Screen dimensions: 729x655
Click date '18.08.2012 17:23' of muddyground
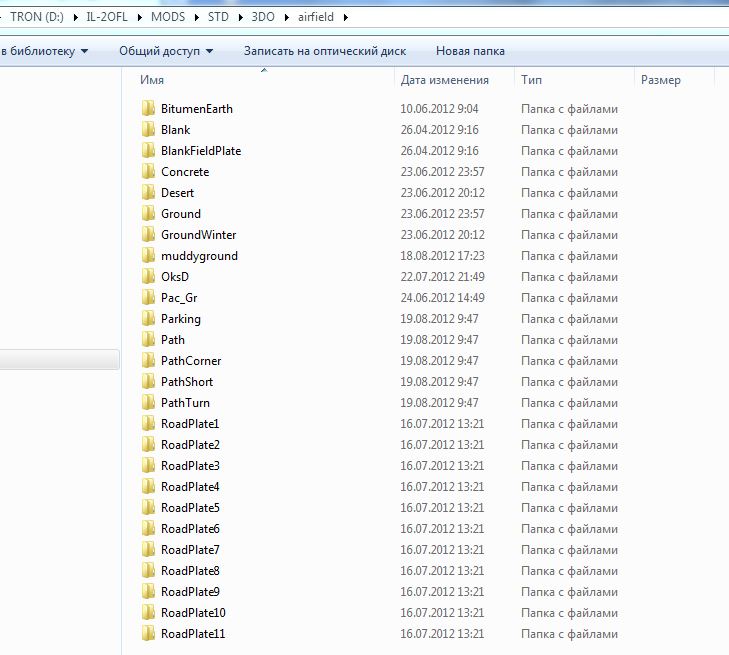pos(443,256)
